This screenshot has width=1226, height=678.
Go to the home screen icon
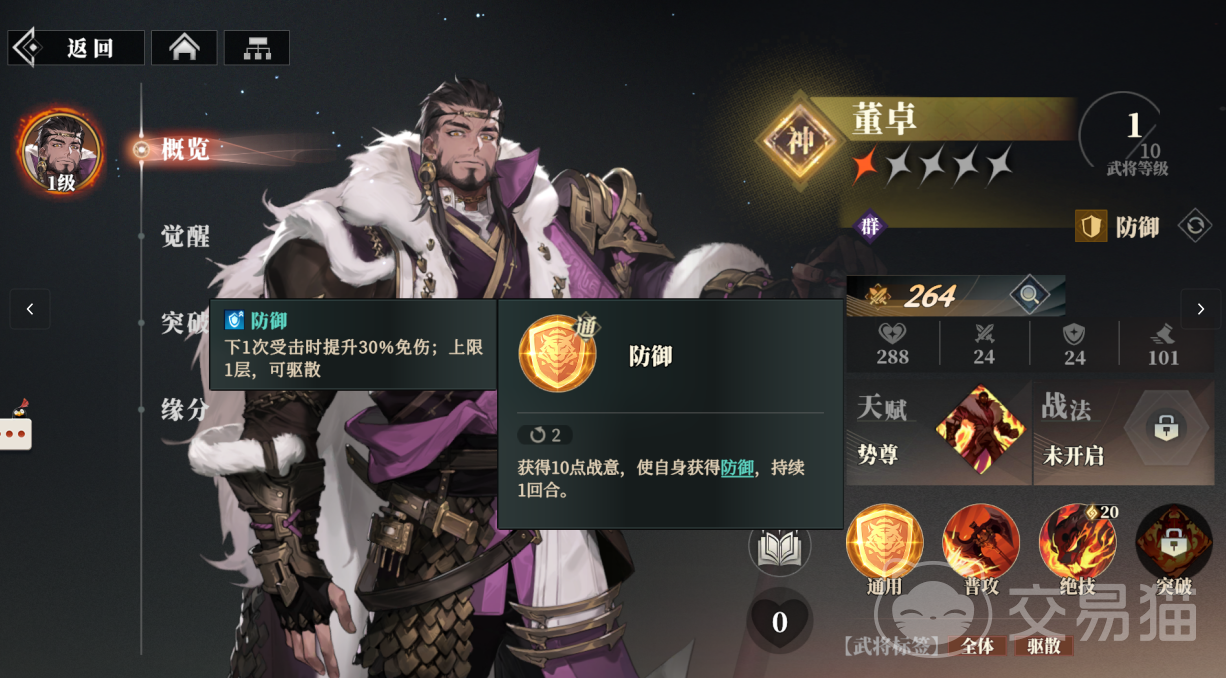pyautogui.click(x=184, y=48)
